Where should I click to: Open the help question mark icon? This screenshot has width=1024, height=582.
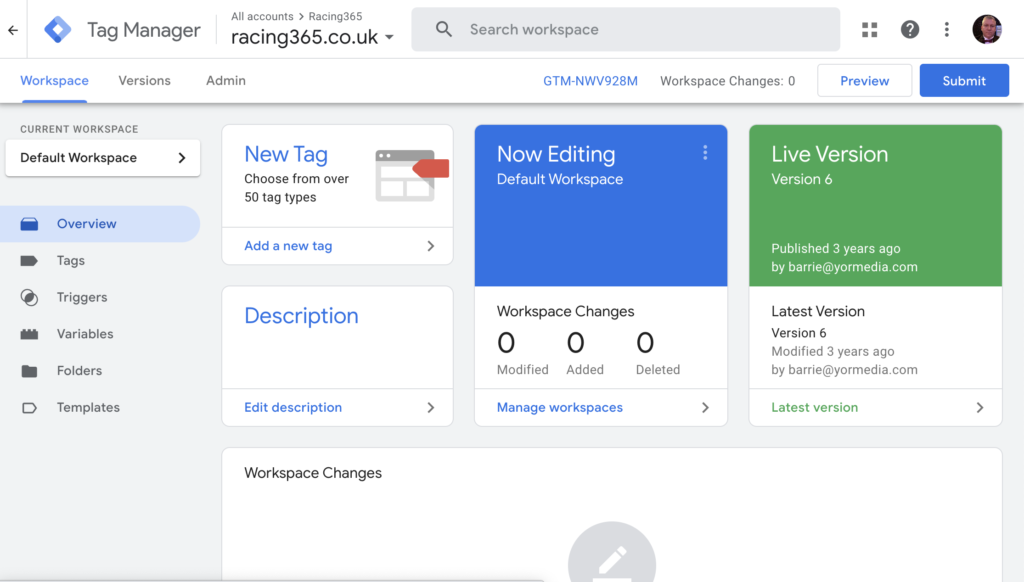[x=910, y=29]
